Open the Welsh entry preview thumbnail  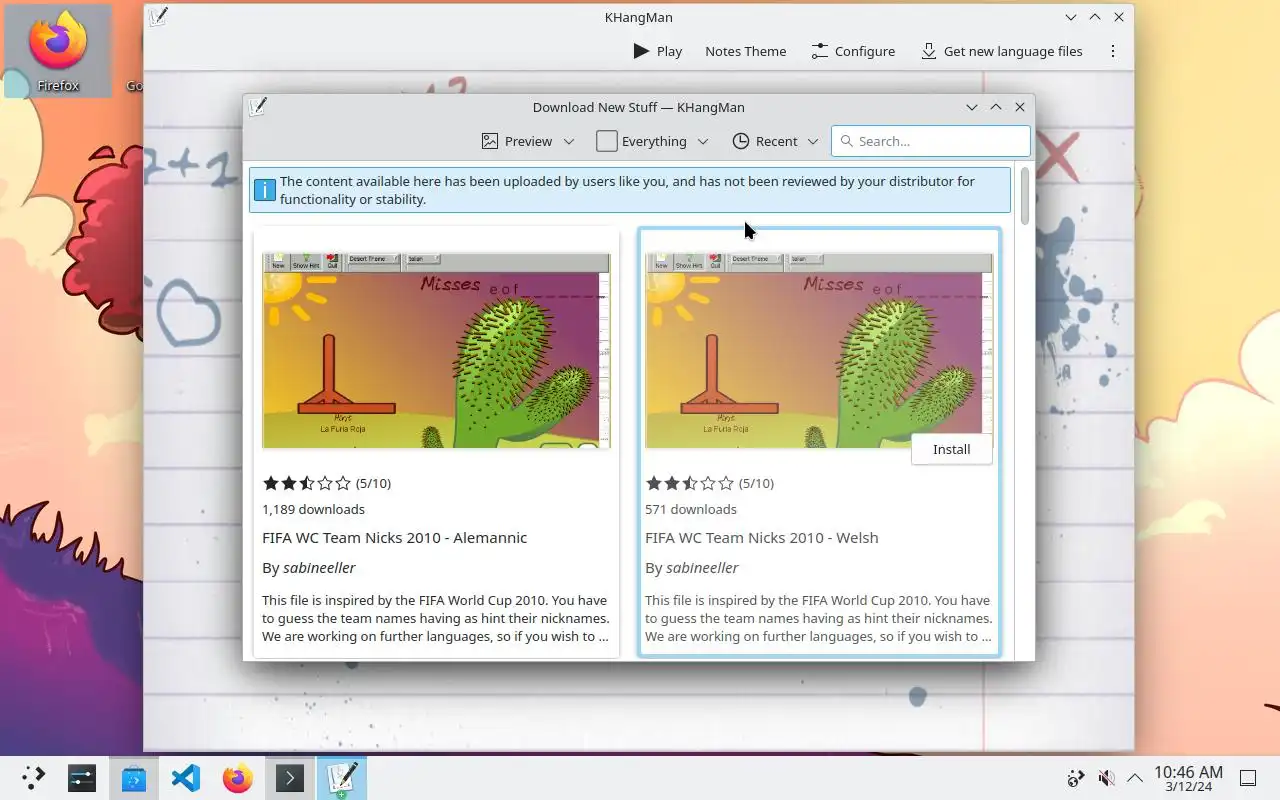819,350
